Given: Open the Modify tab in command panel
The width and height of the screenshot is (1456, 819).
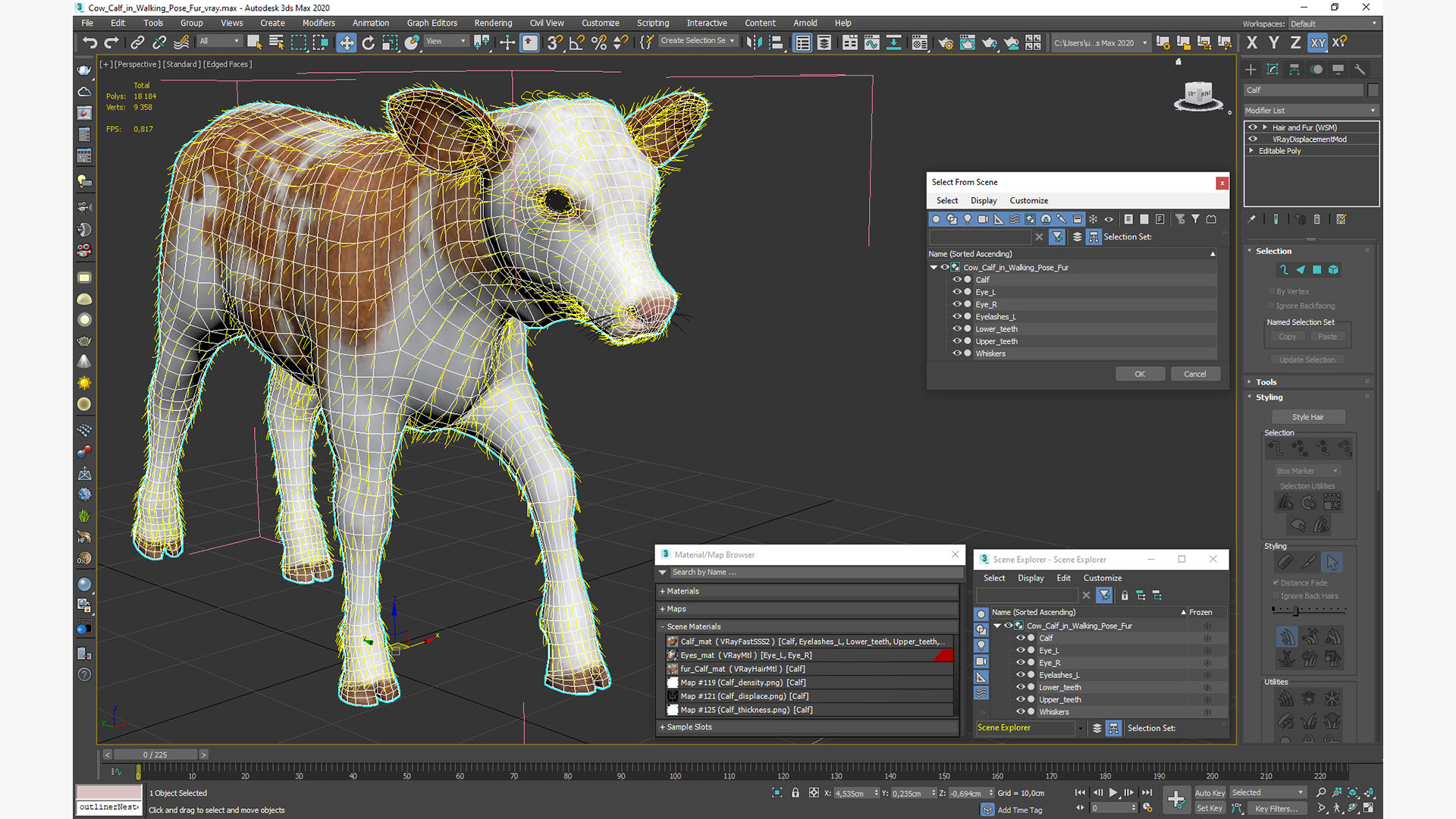Looking at the screenshot, I should (1272, 69).
